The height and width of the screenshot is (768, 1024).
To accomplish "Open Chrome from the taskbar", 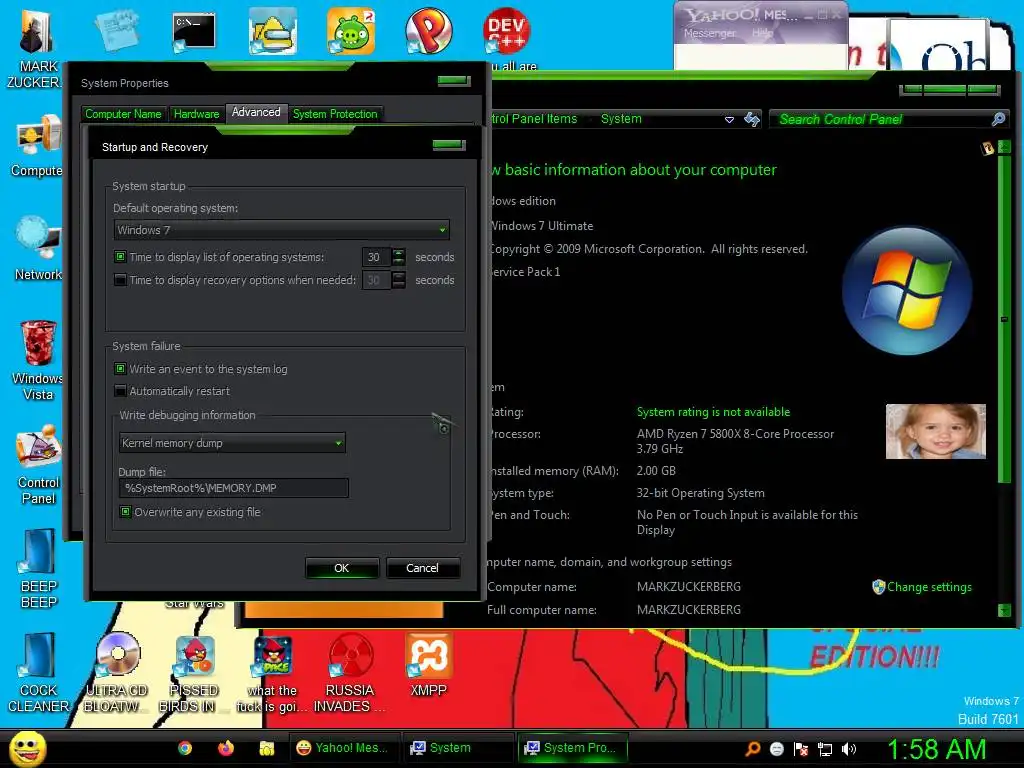I will (185, 748).
